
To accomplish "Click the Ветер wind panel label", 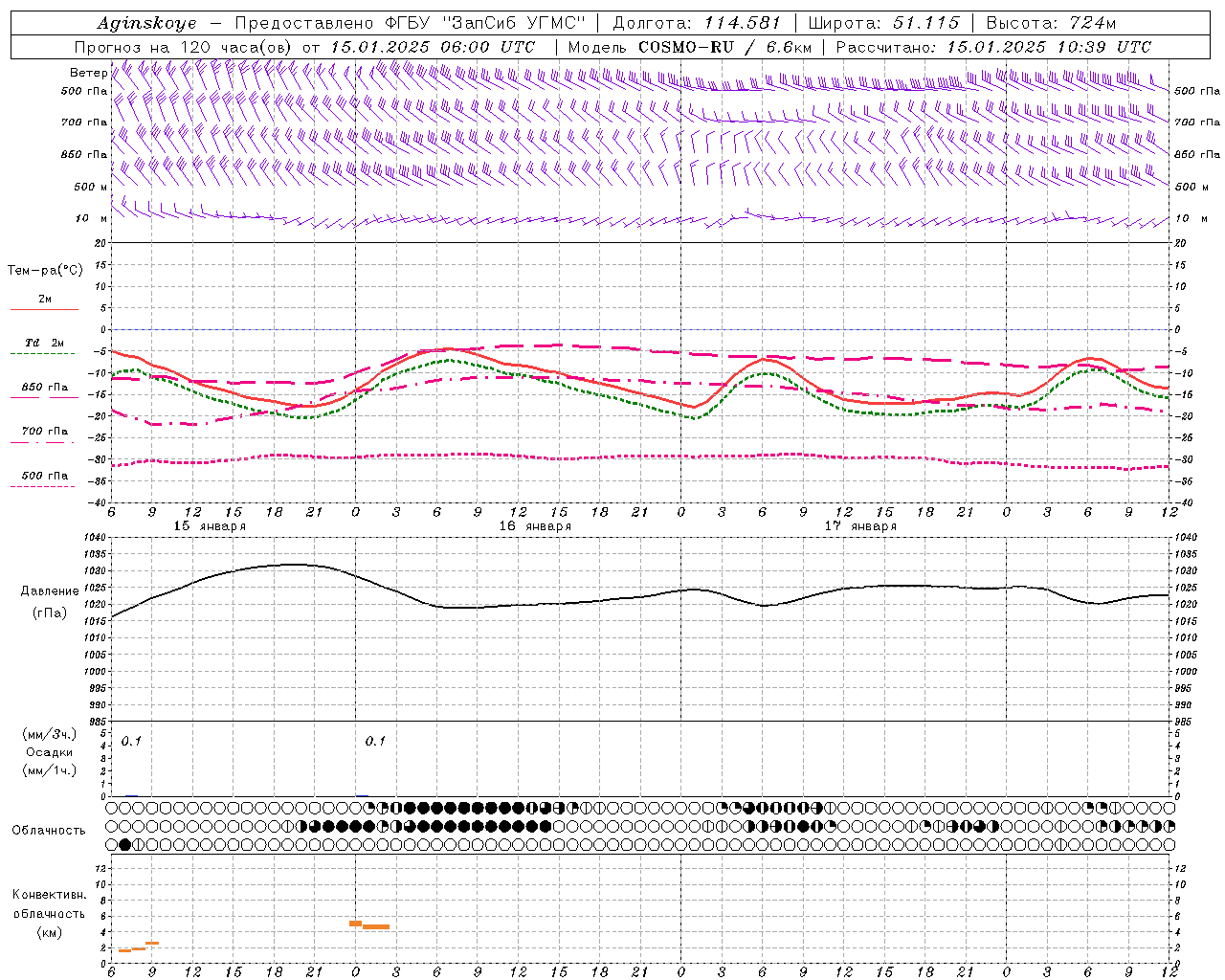I will [88, 73].
